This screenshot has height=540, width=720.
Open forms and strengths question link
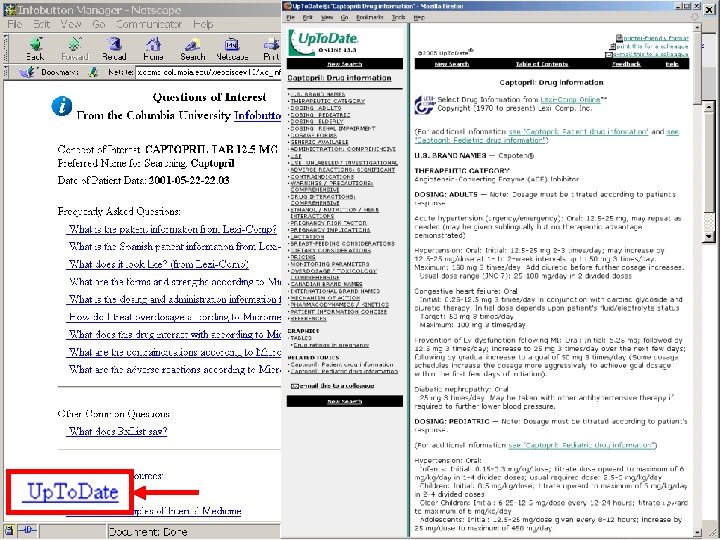[x=174, y=281]
